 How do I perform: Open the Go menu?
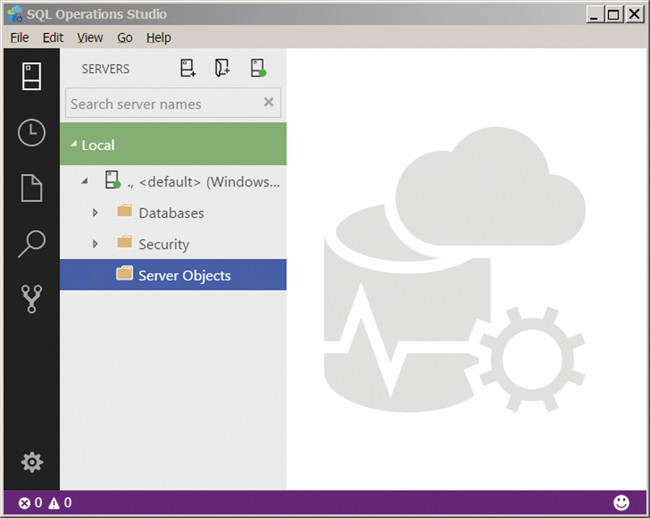pyautogui.click(x=125, y=38)
